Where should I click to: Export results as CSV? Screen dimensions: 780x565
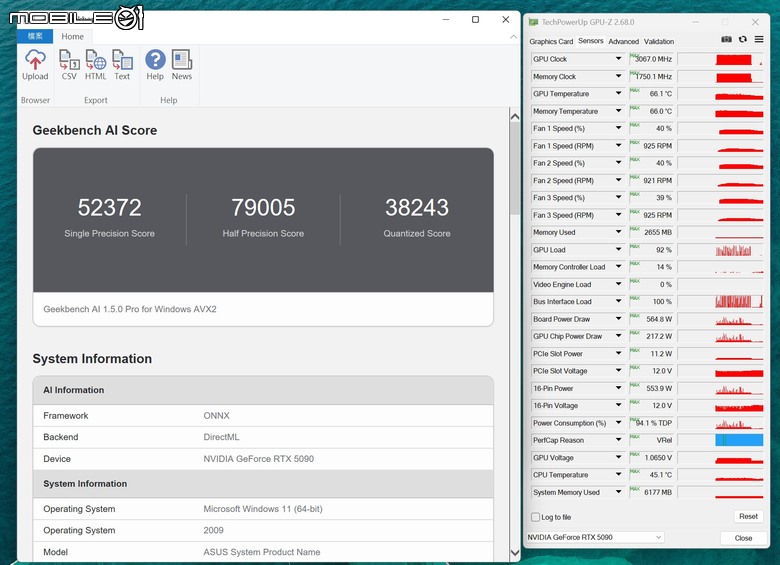click(69, 65)
